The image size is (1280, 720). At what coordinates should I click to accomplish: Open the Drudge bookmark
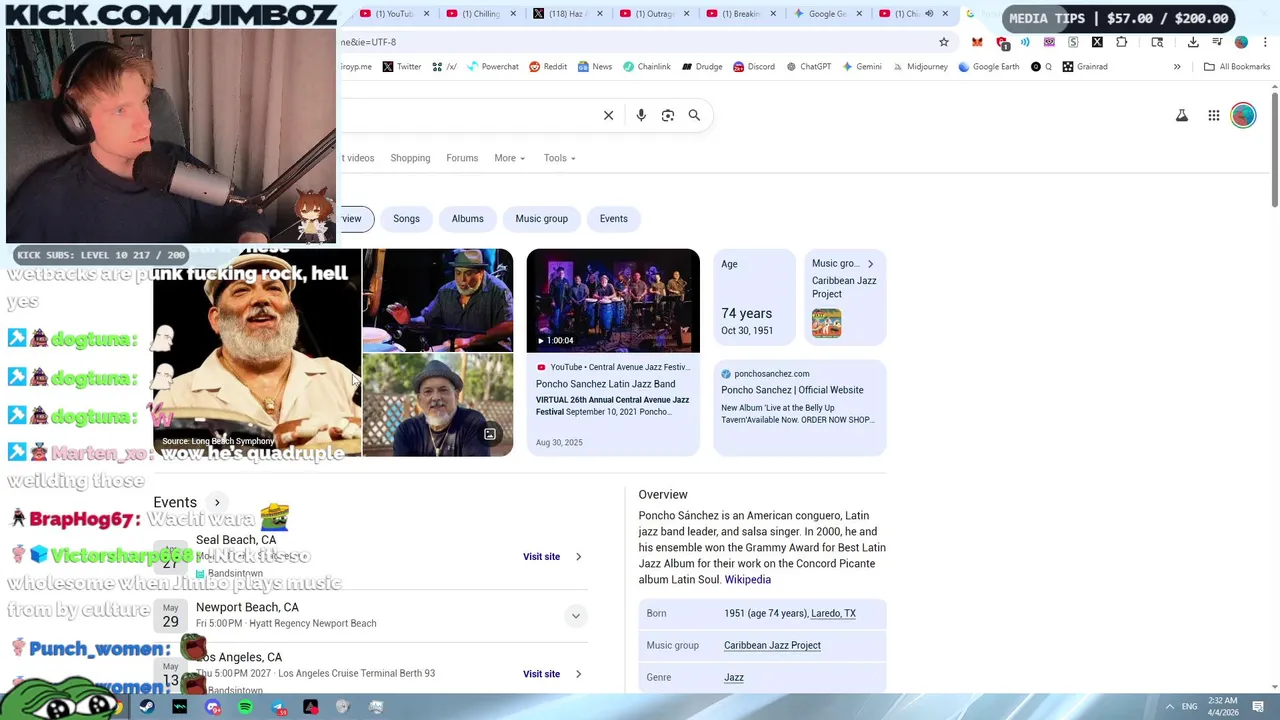[702, 67]
